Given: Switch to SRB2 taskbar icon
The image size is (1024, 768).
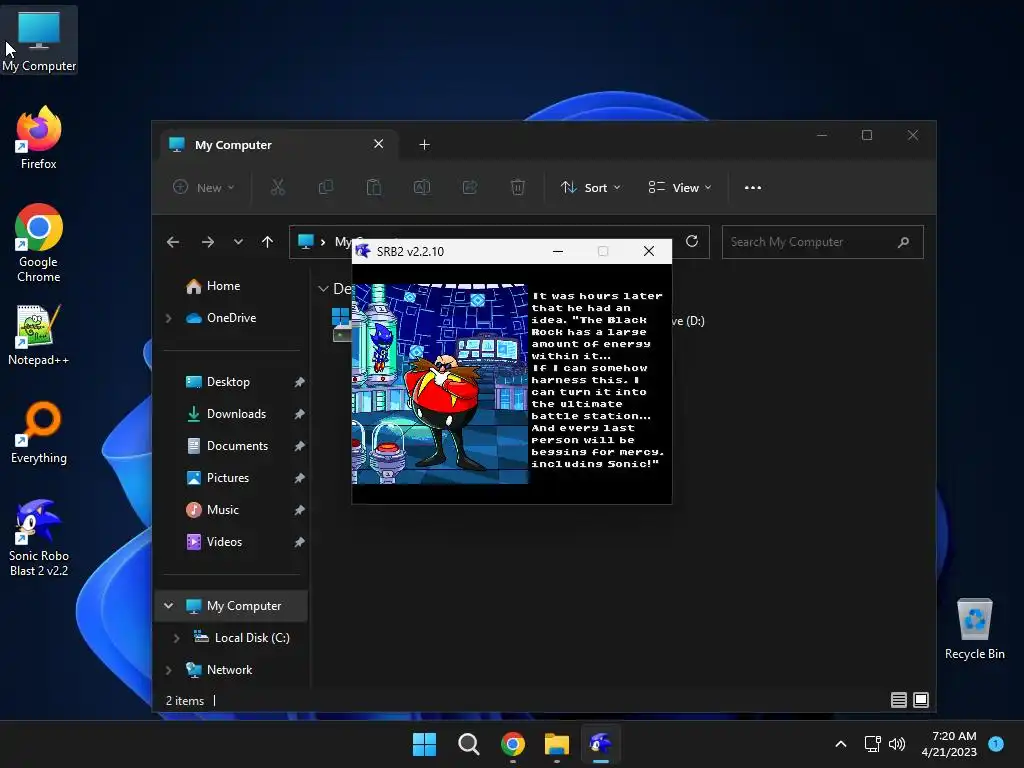Looking at the screenshot, I should click(x=600, y=744).
